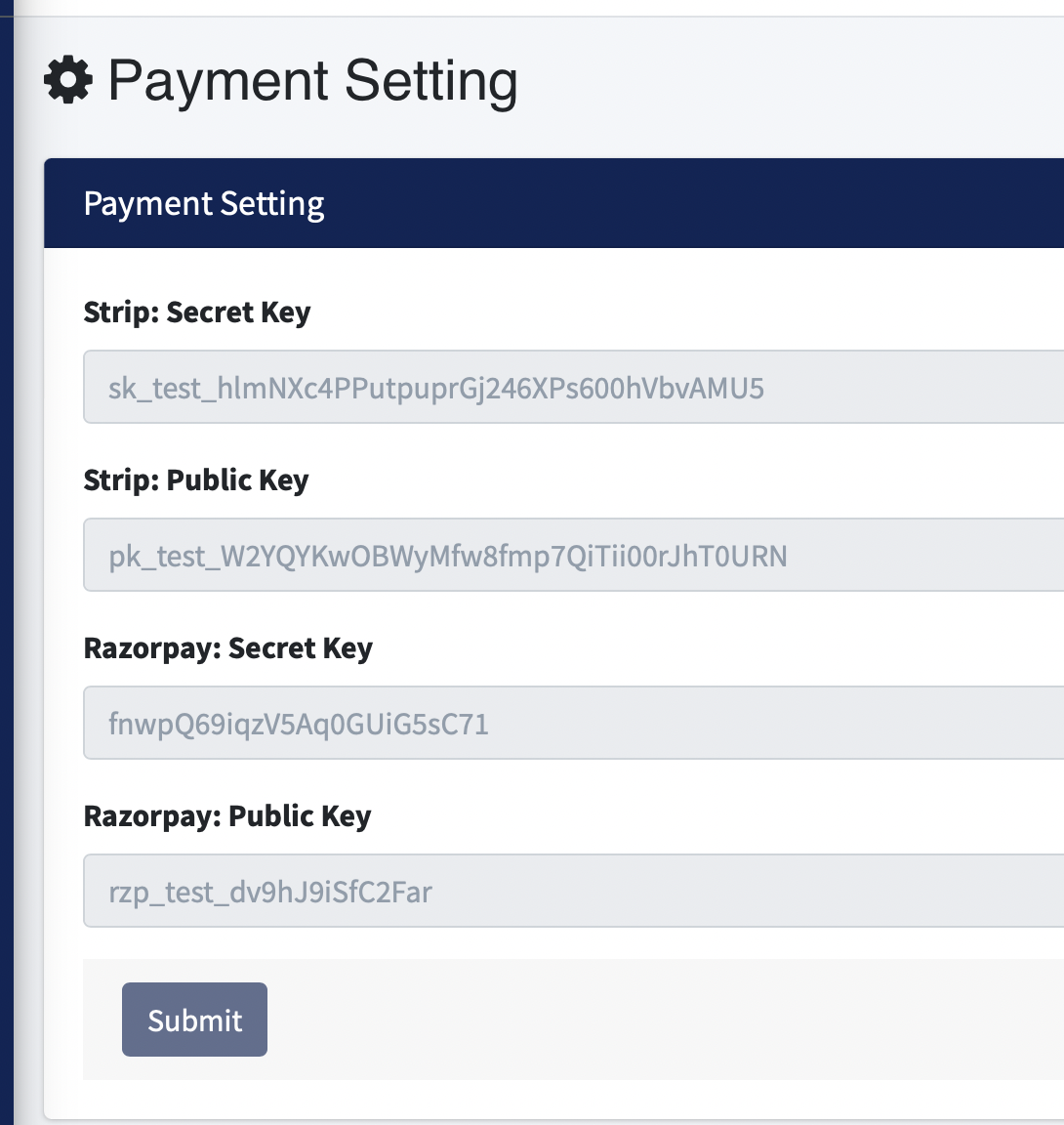Click the large Payment Setting page title
Viewport: 1064px width, 1125px height.
[312, 80]
